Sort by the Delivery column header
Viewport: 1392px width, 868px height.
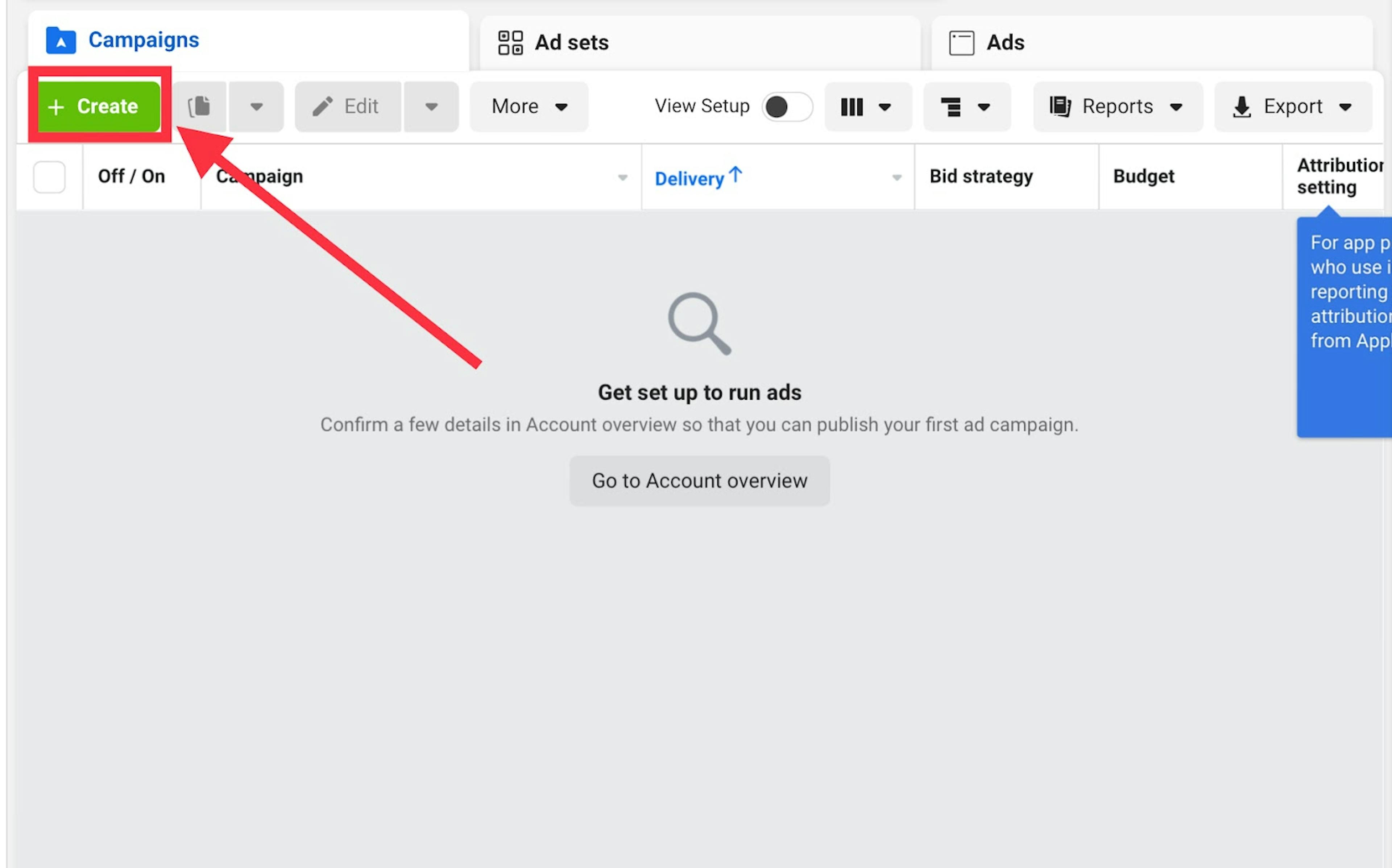(690, 179)
